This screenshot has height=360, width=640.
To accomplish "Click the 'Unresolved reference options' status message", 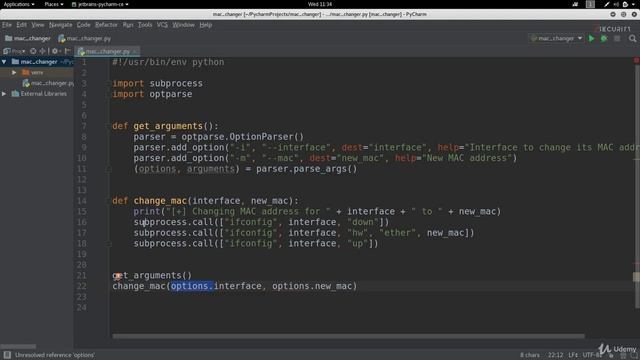I will pyautogui.click(x=55, y=355).
